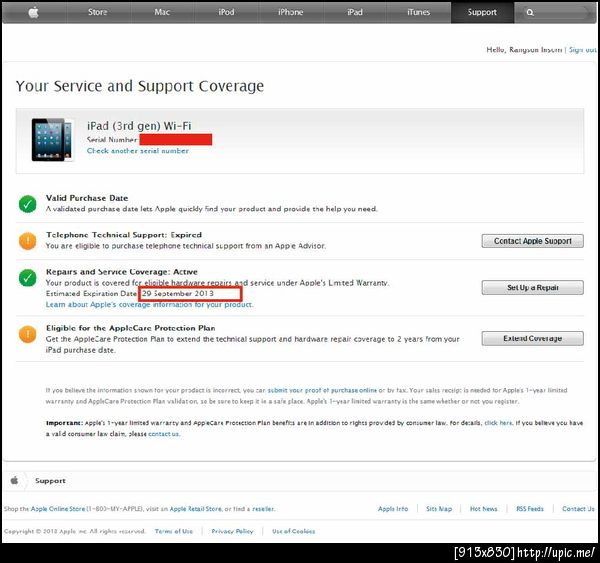Open the Terms of Use link
The height and width of the screenshot is (563, 600).
[174, 531]
